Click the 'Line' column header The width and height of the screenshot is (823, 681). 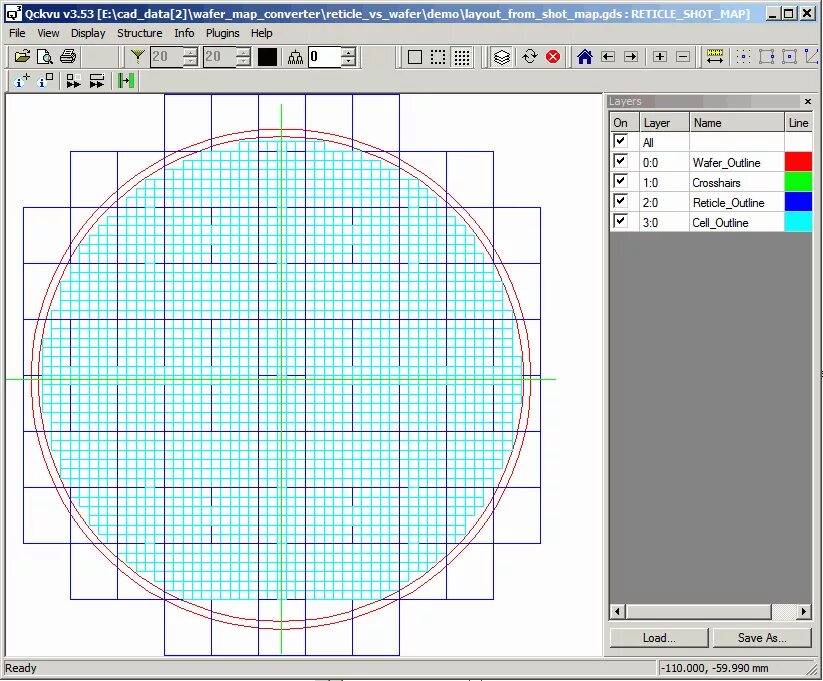[798, 123]
